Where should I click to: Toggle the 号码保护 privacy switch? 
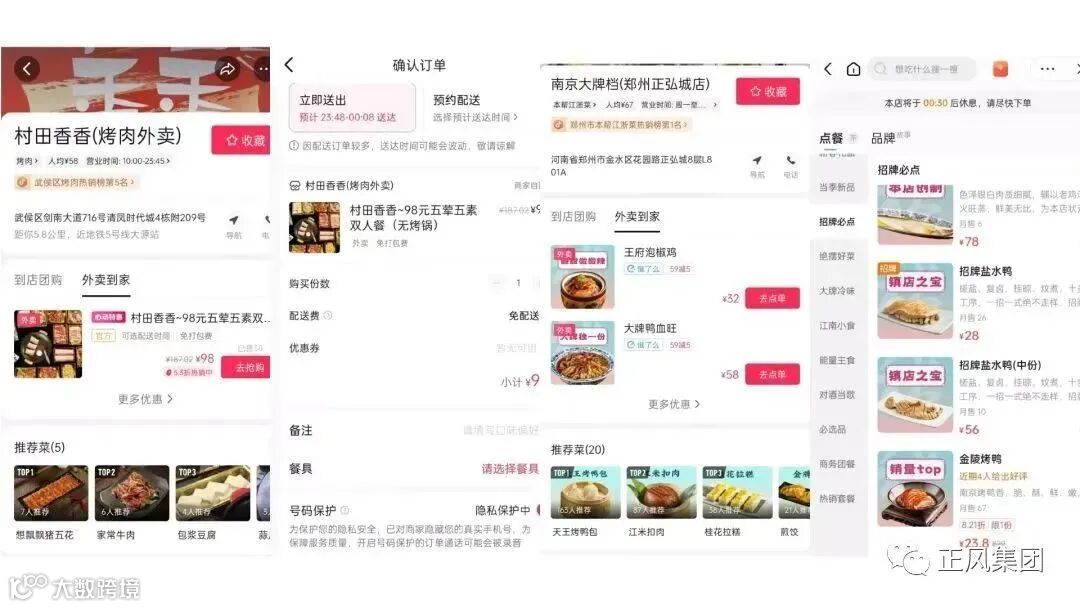coord(538,510)
